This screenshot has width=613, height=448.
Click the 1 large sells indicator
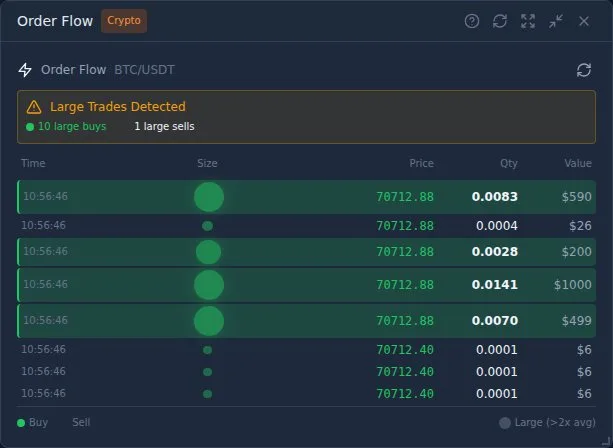(x=164, y=126)
